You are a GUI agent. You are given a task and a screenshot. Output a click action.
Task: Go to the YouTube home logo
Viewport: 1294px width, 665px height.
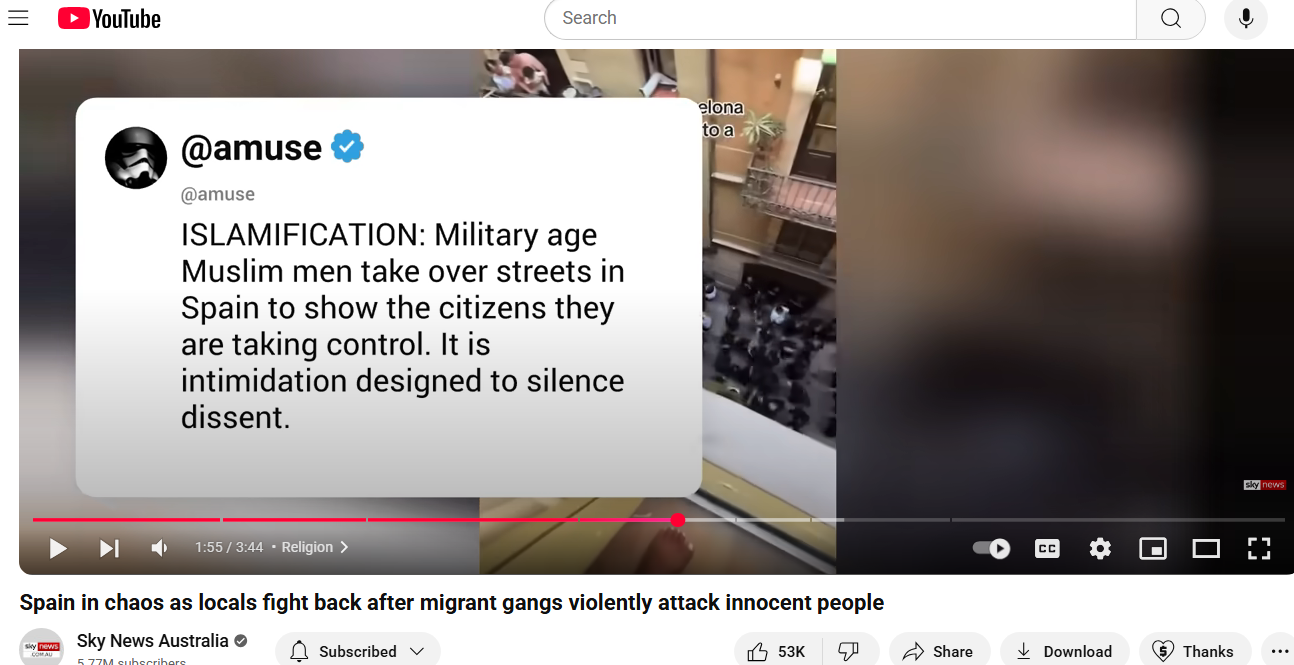coord(109,18)
